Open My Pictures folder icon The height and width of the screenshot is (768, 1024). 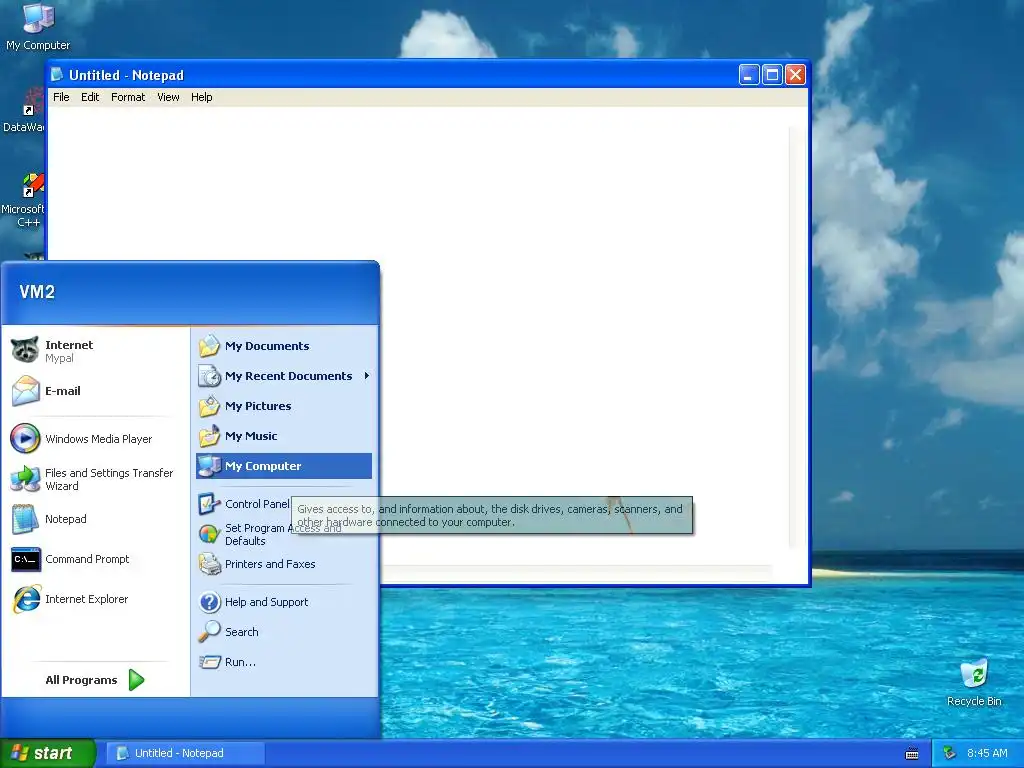(209, 406)
